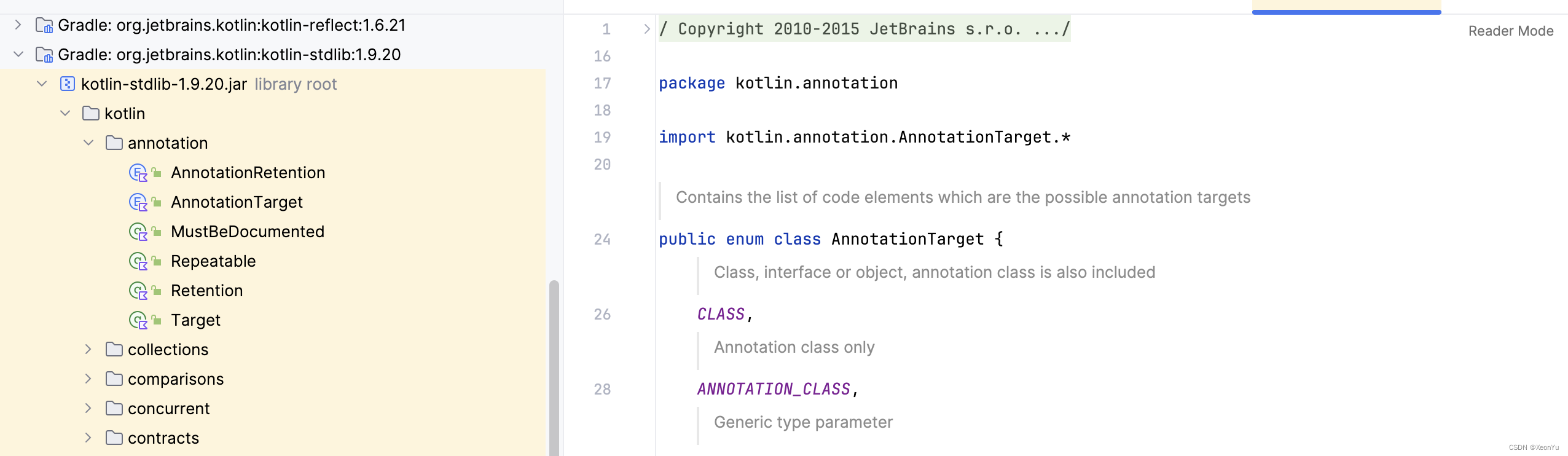This screenshot has width=1568, height=456.
Task: Click kotlin.annotation package name in the editor
Action: click(817, 83)
